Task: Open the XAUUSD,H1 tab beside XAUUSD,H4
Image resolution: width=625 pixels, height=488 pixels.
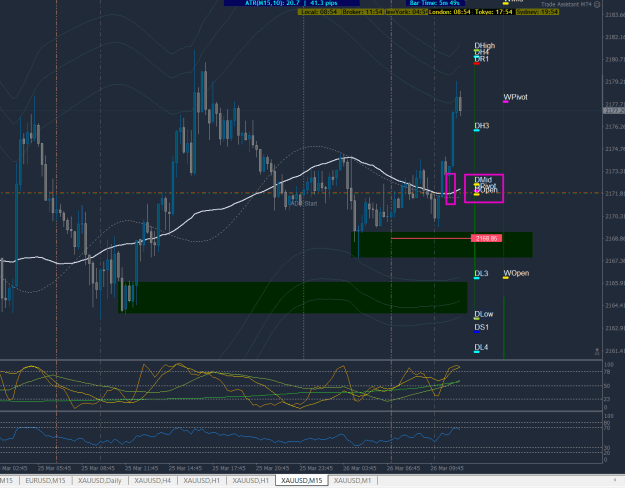Action: pyautogui.click(x=202, y=480)
